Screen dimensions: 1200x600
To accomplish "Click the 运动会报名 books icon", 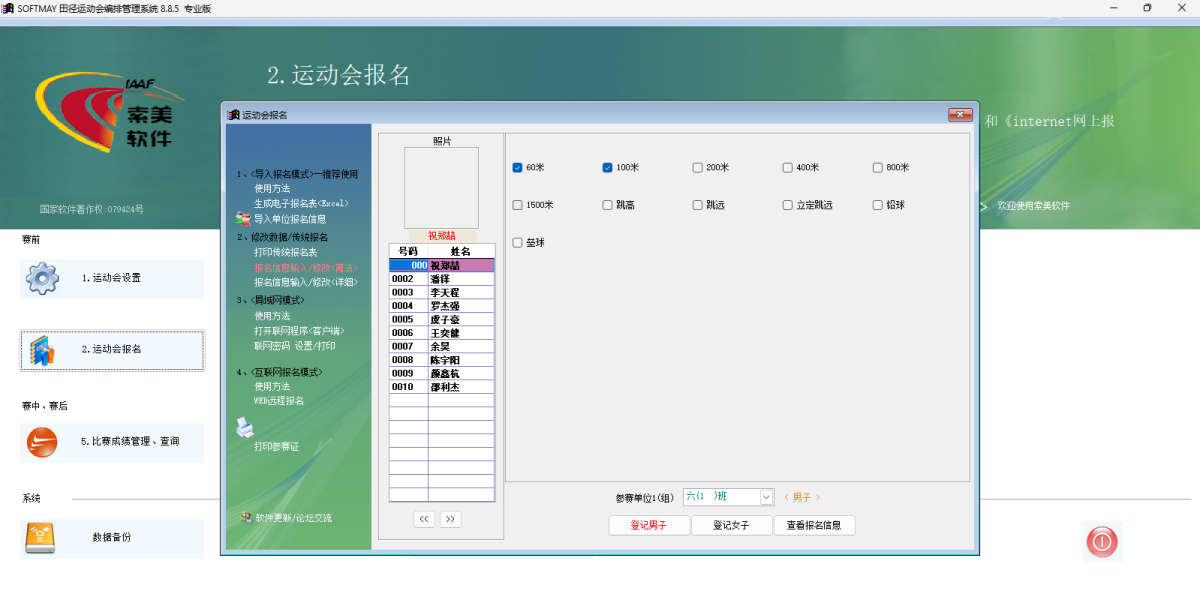I will point(42,350).
